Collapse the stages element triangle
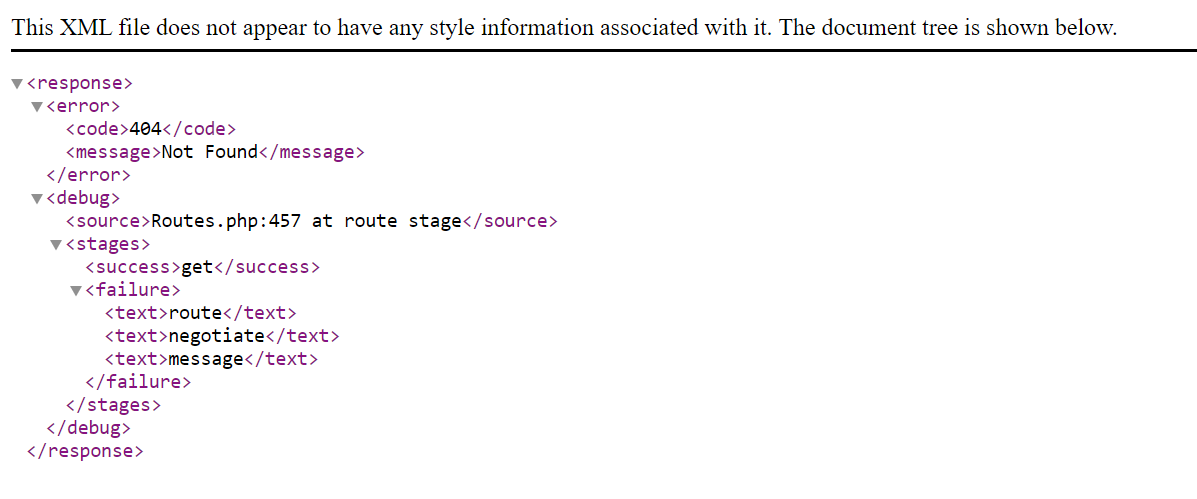 (56, 245)
